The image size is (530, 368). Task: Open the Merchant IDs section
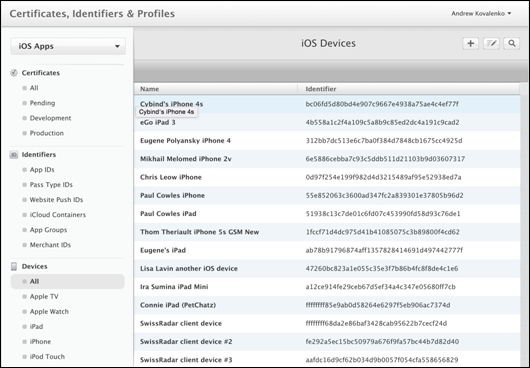point(50,245)
